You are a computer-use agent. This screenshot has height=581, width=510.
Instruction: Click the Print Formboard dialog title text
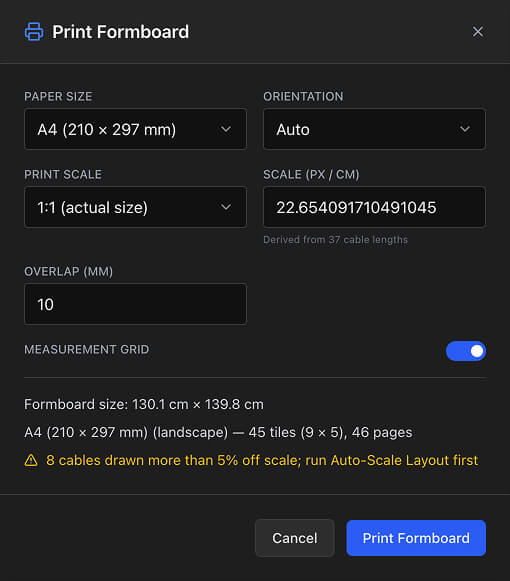(120, 32)
